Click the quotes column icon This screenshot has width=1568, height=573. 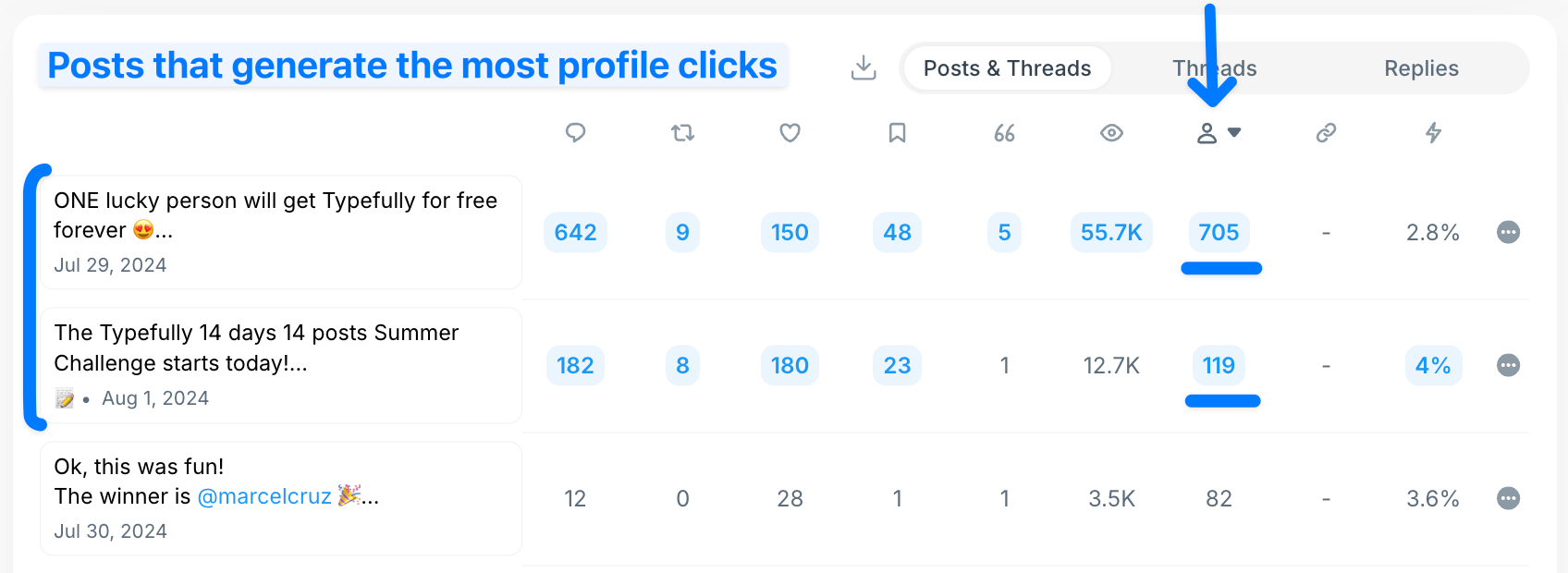click(1004, 133)
